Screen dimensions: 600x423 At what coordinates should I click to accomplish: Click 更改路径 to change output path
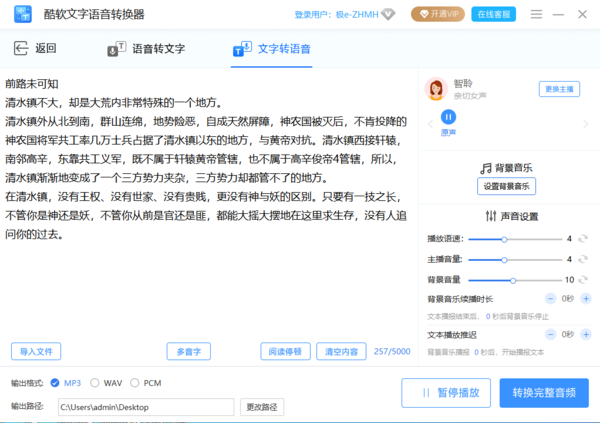pyautogui.click(x=262, y=407)
